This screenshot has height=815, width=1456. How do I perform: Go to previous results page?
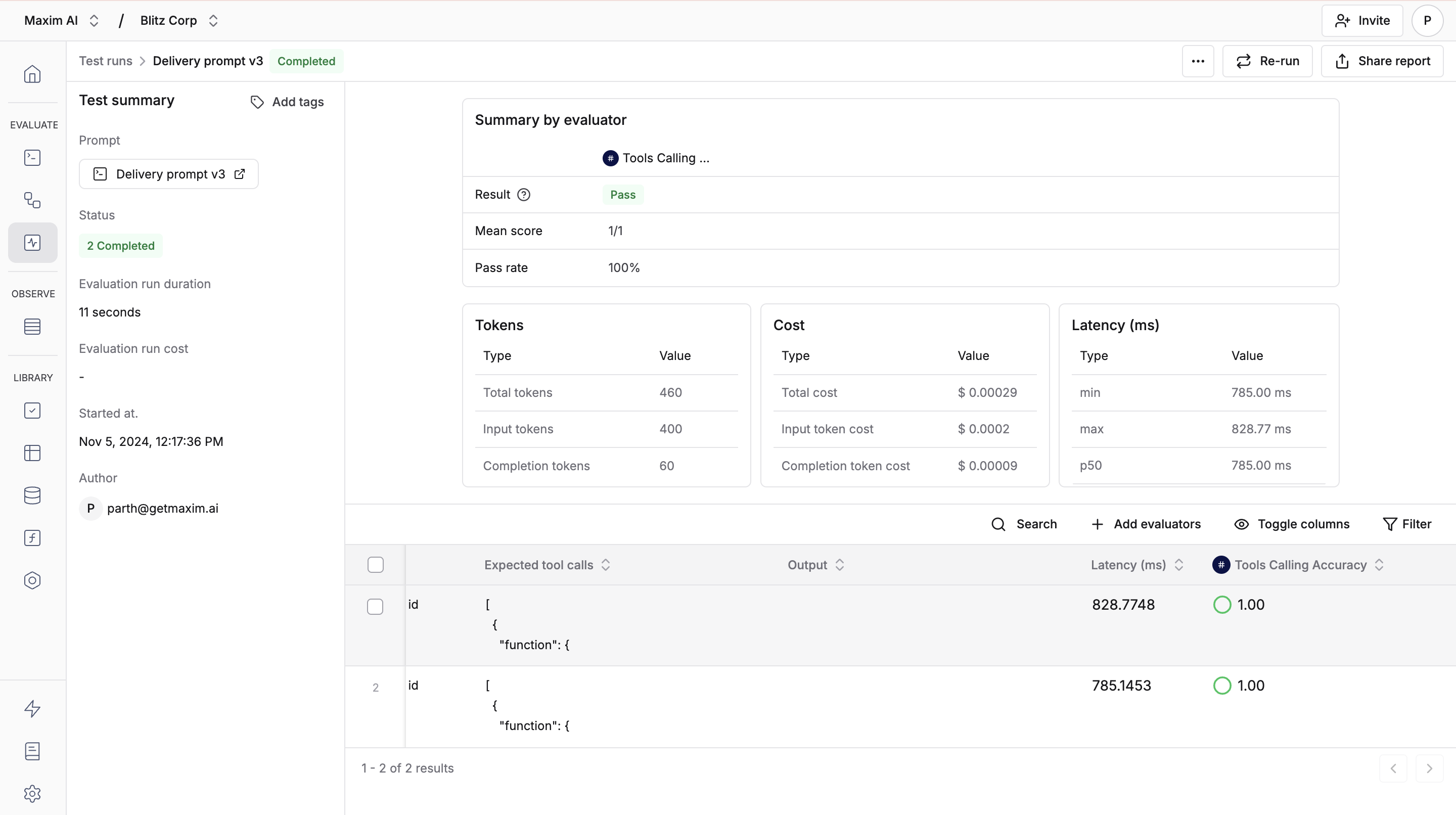[x=1393, y=768]
